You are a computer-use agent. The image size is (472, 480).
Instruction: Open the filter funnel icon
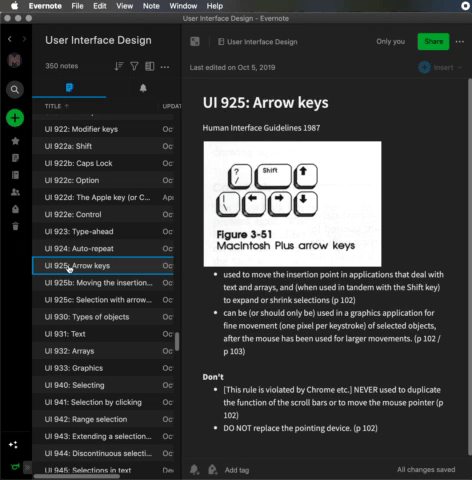pos(134,66)
